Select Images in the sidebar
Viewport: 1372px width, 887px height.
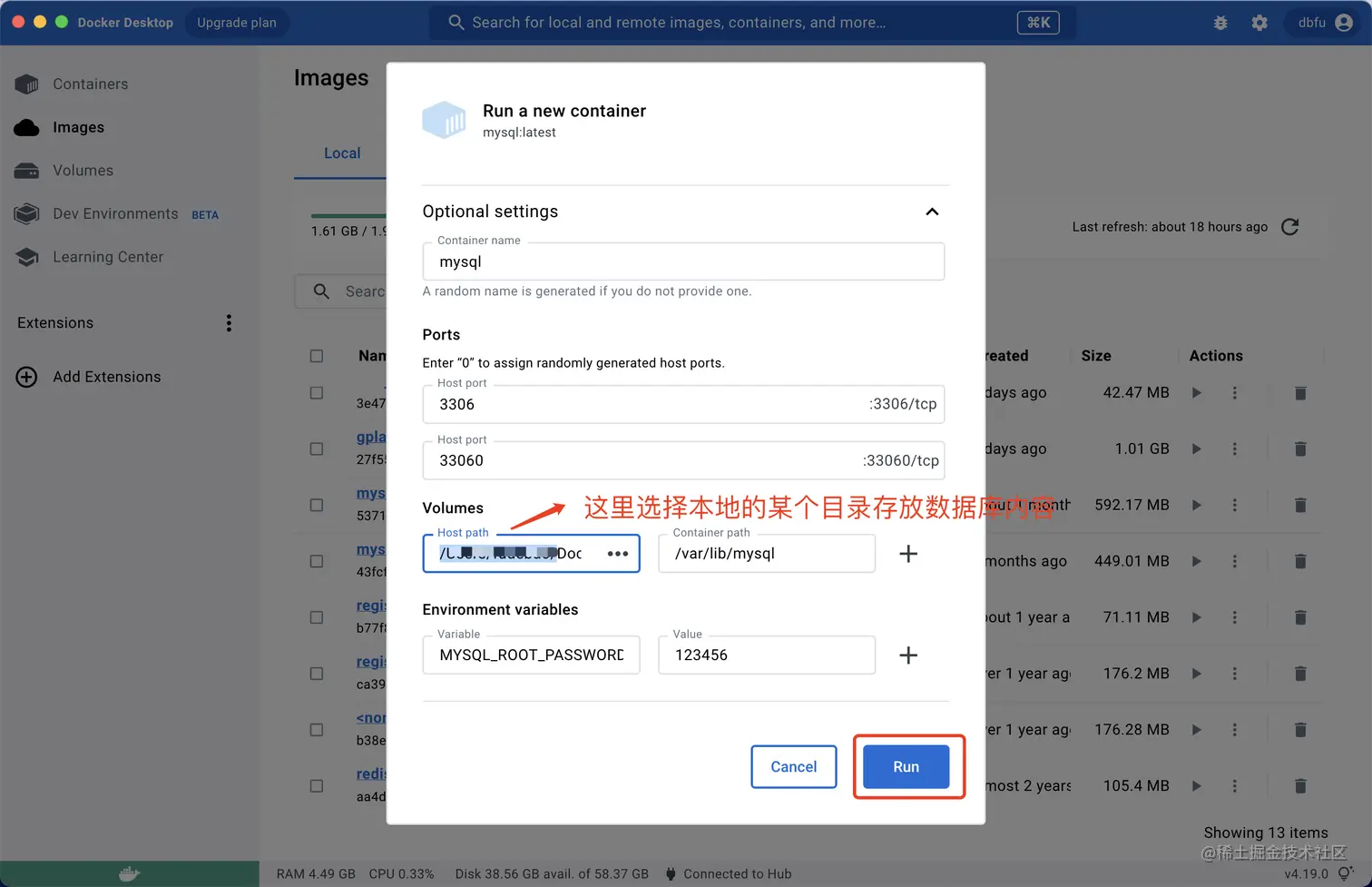tap(78, 128)
